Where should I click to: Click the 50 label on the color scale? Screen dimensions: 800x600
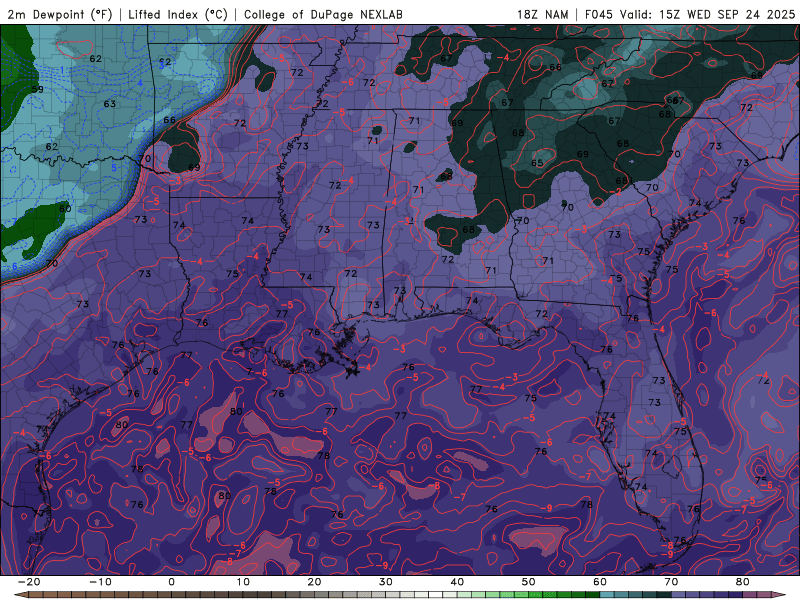529,582
